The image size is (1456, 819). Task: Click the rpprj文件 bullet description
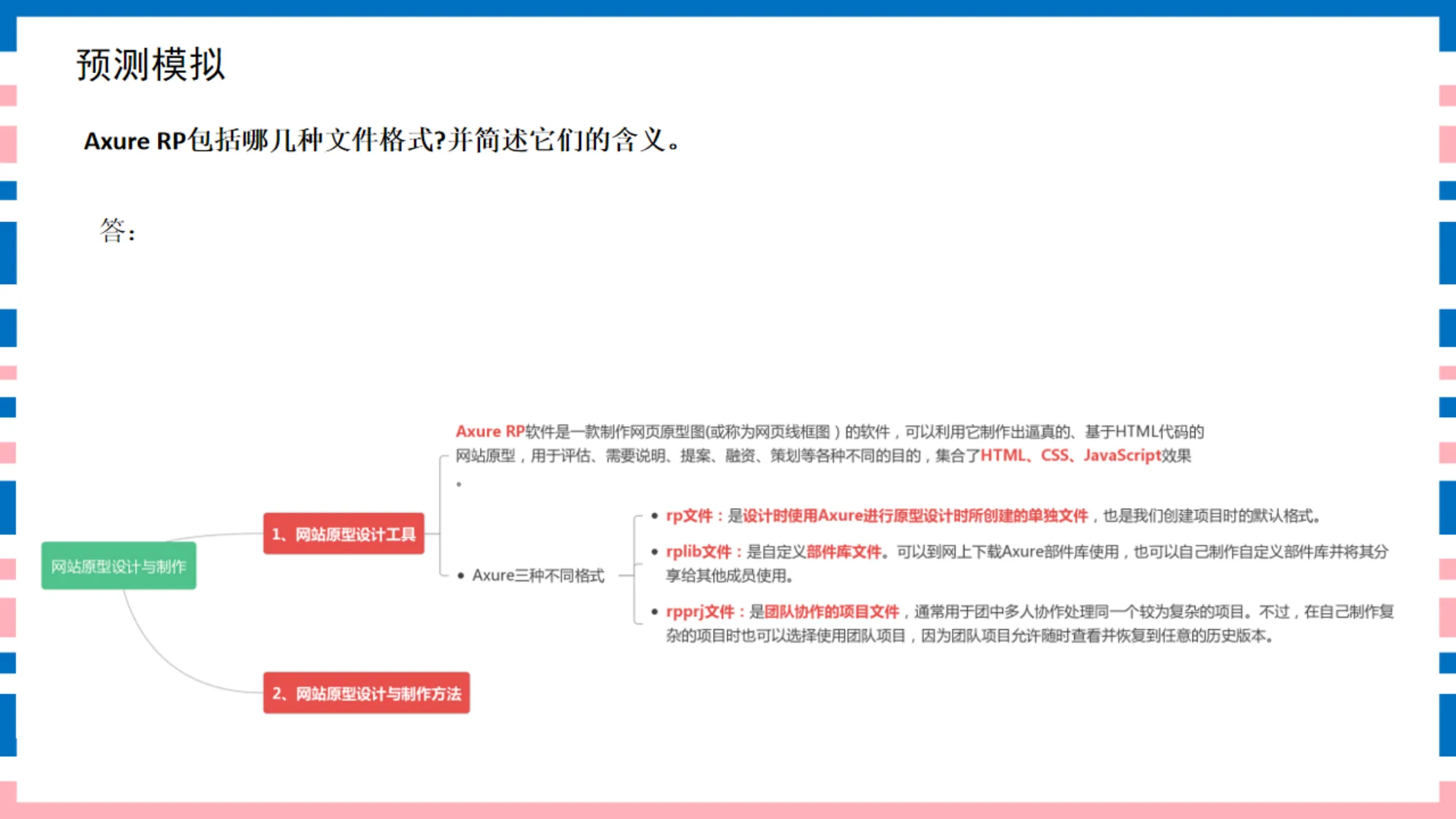(1030, 623)
